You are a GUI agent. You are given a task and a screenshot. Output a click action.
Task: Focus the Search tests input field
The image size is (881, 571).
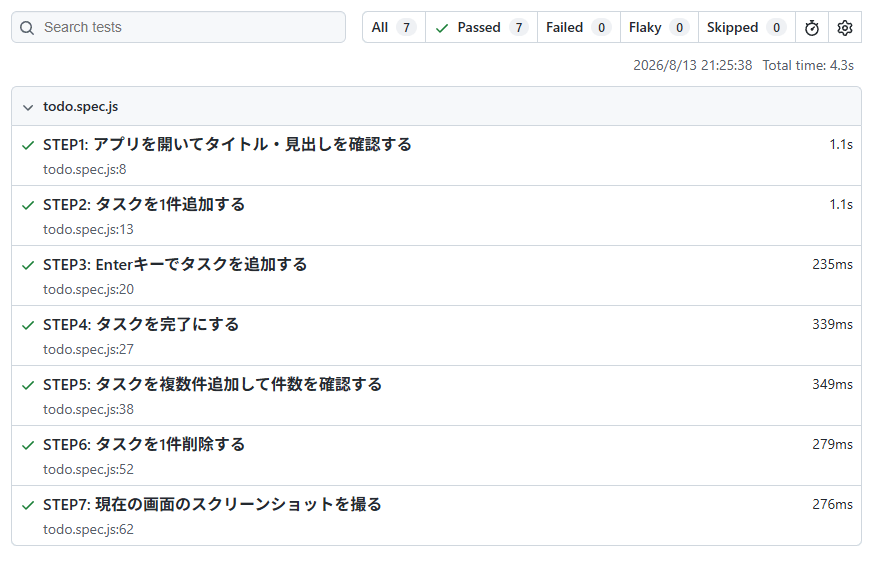pos(179,27)
